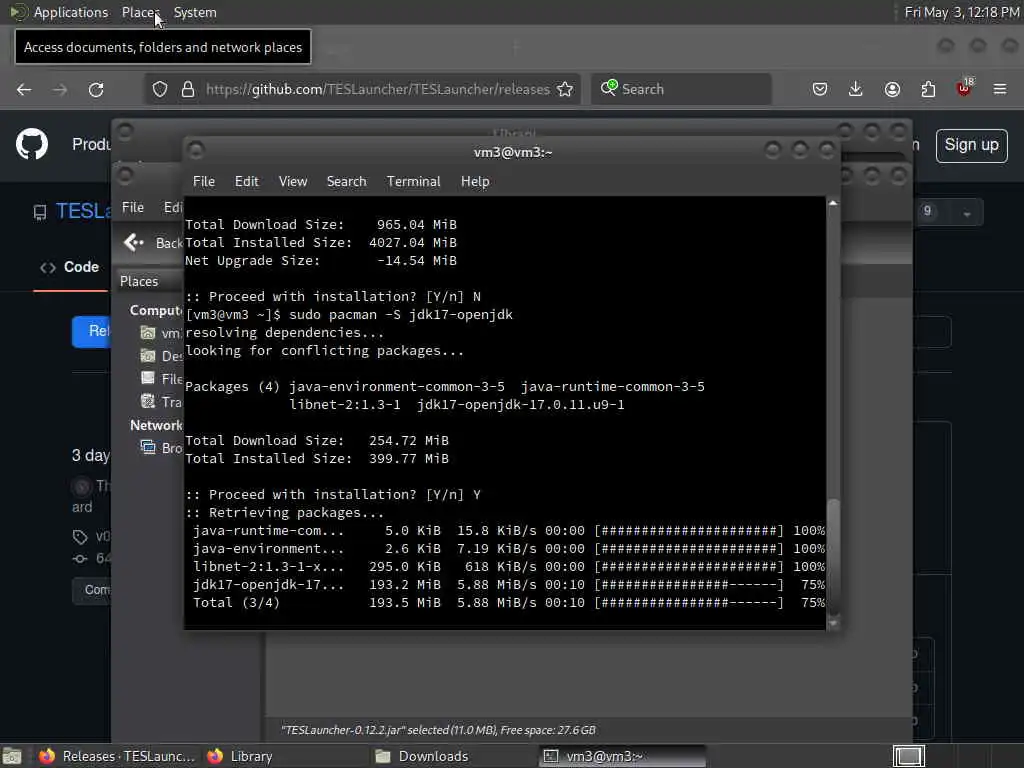
Task: Select the Network heading in Places sidebar
Action: [156, 425]
